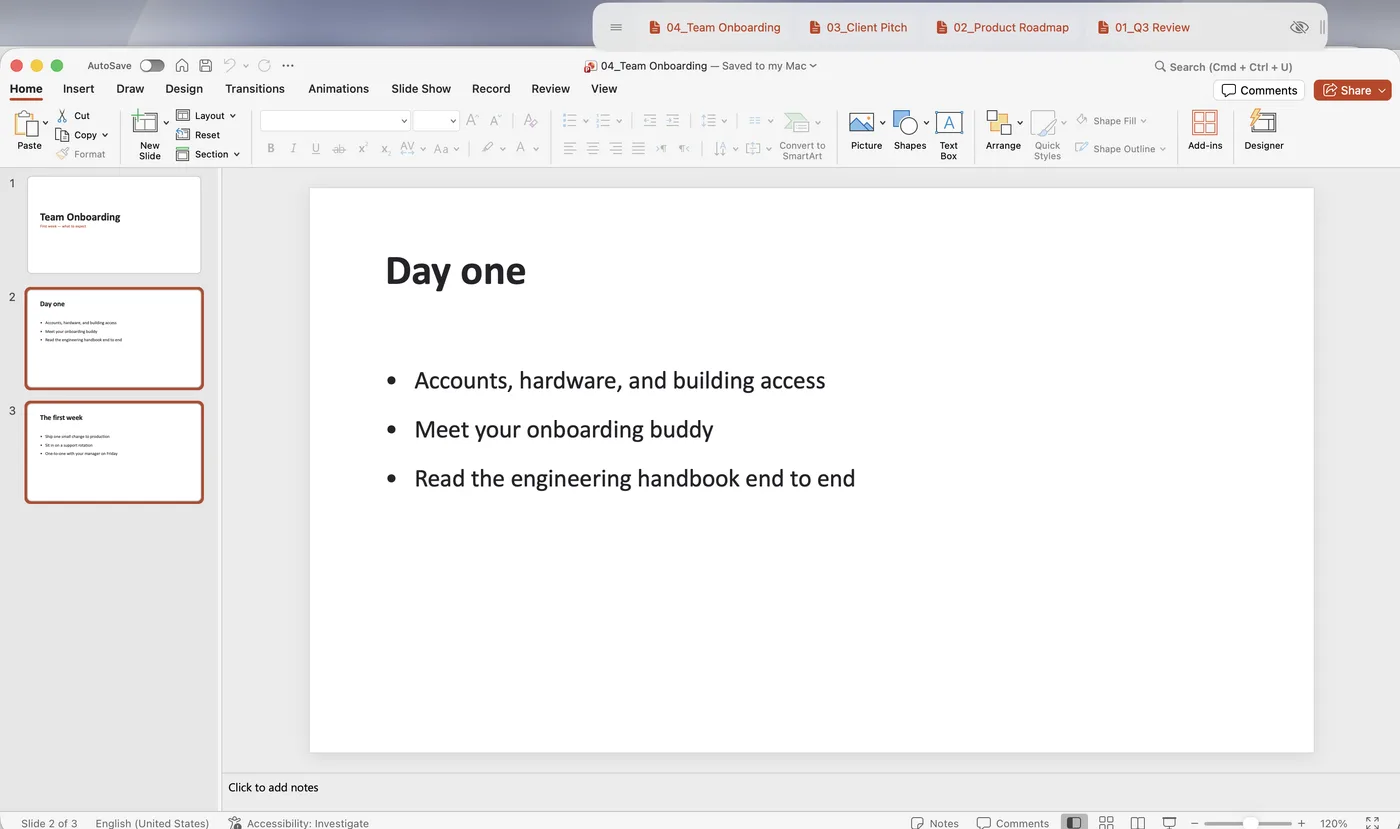Image resolution: width=1400 pixels, height=829 pixels.
Task: Toggle Bold formatting
Action: click(x=271, y=148)
